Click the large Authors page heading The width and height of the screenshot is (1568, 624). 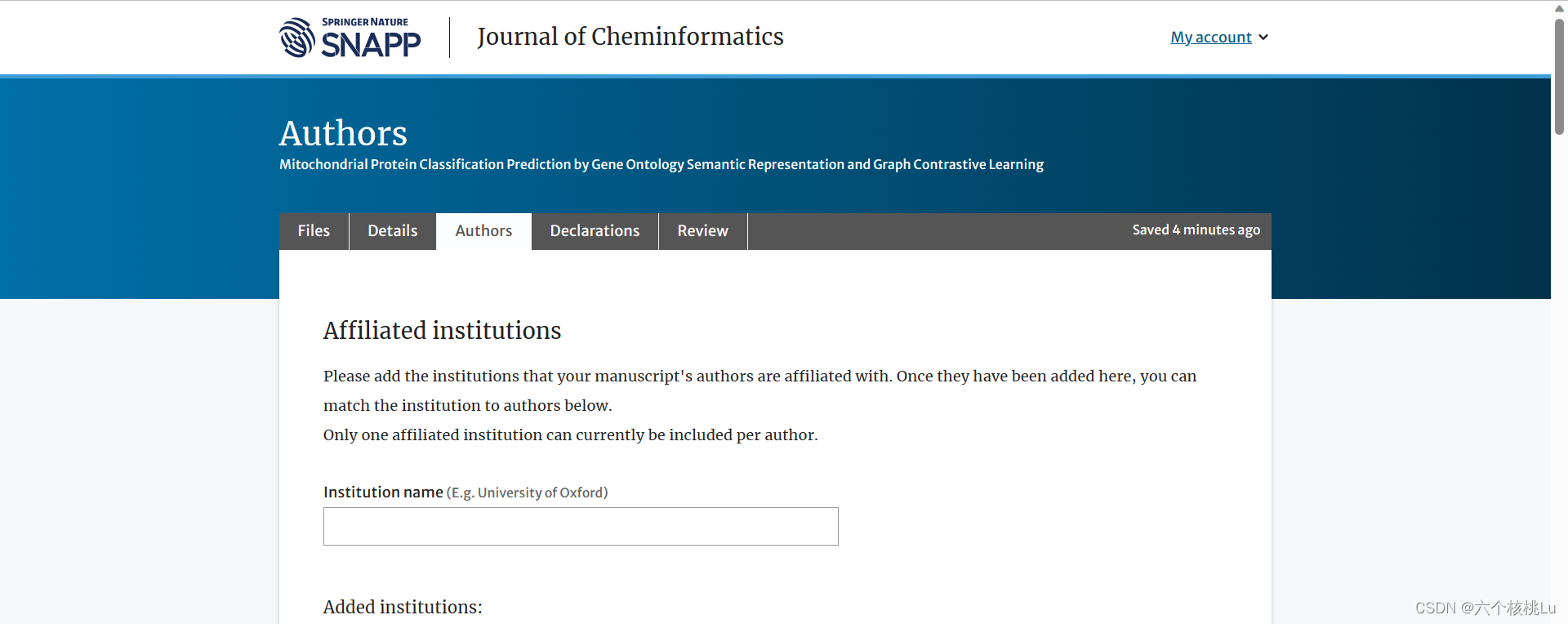coord(343,133)
